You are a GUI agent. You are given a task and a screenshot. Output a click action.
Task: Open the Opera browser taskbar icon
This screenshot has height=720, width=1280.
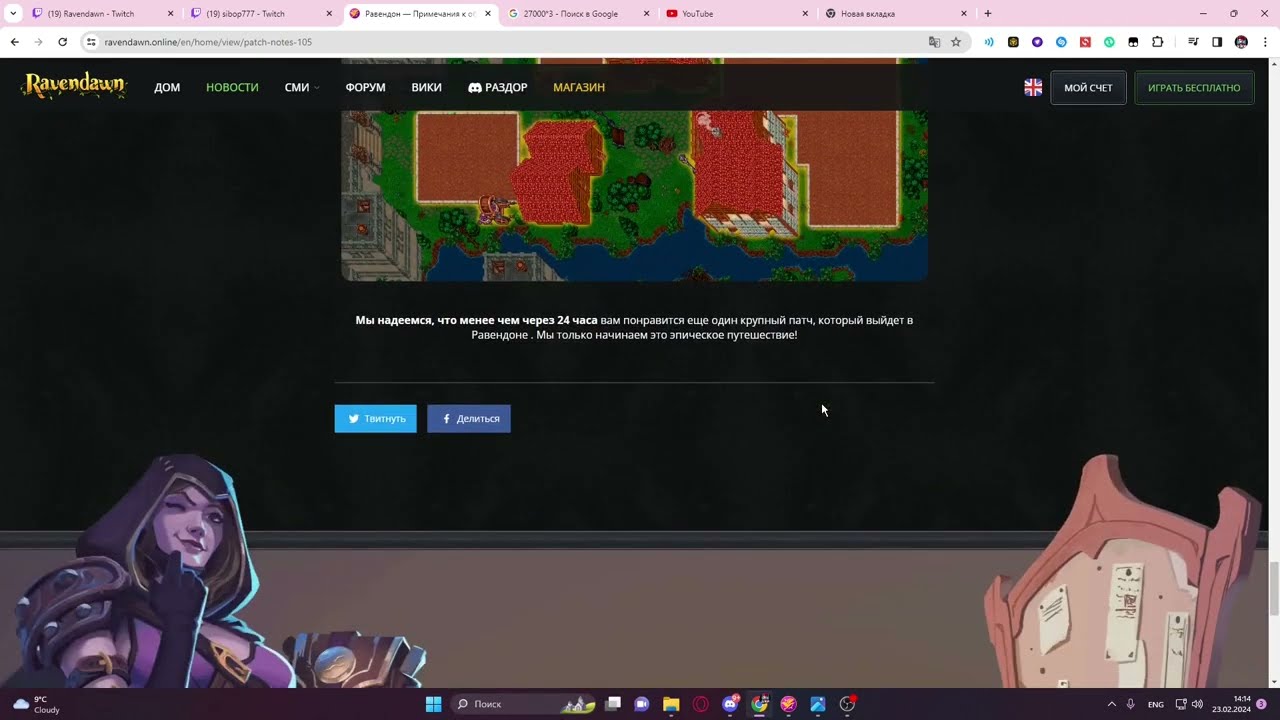click(700, 704)
